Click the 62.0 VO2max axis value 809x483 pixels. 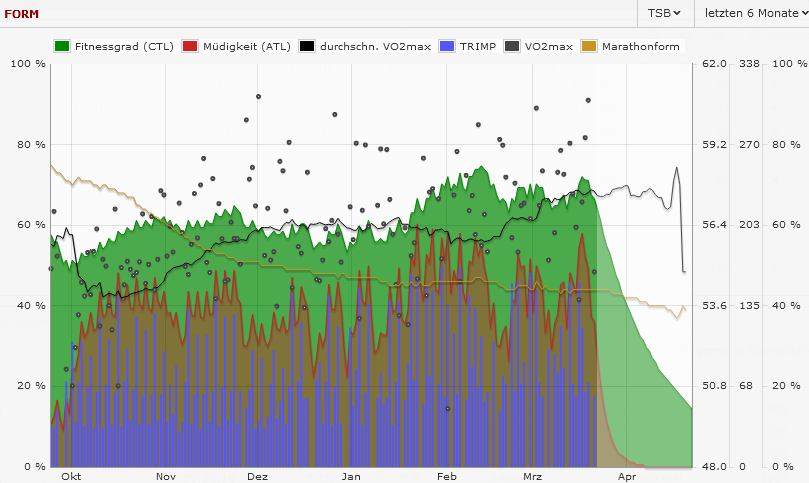pos(713,64)
